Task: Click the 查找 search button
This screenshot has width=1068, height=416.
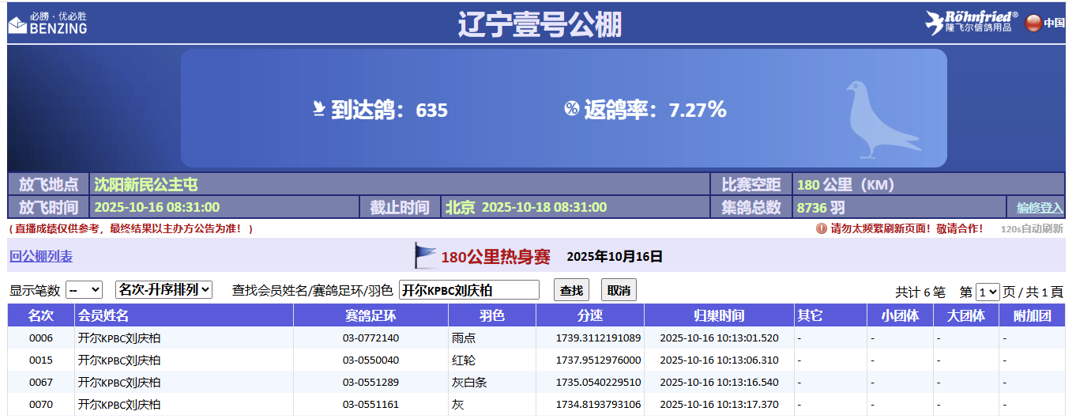Action: (x=571, y=290)
